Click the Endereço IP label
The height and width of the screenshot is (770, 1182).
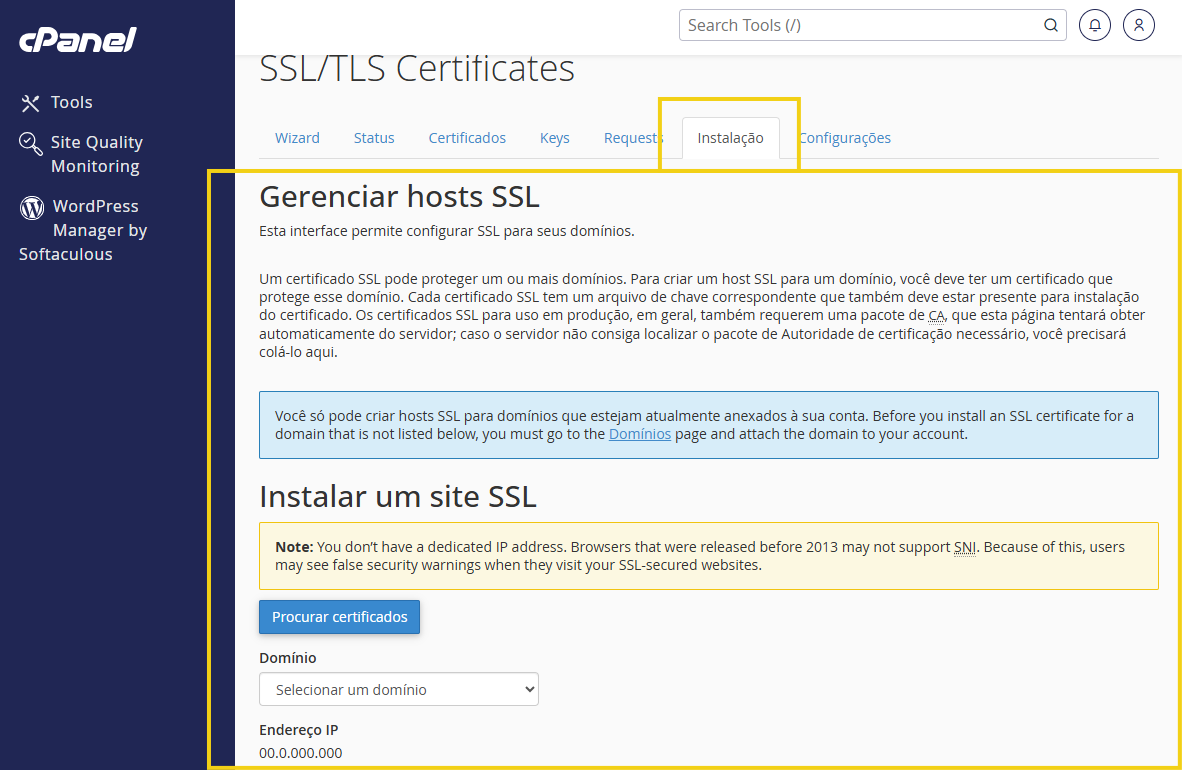[x=299, y=730]
